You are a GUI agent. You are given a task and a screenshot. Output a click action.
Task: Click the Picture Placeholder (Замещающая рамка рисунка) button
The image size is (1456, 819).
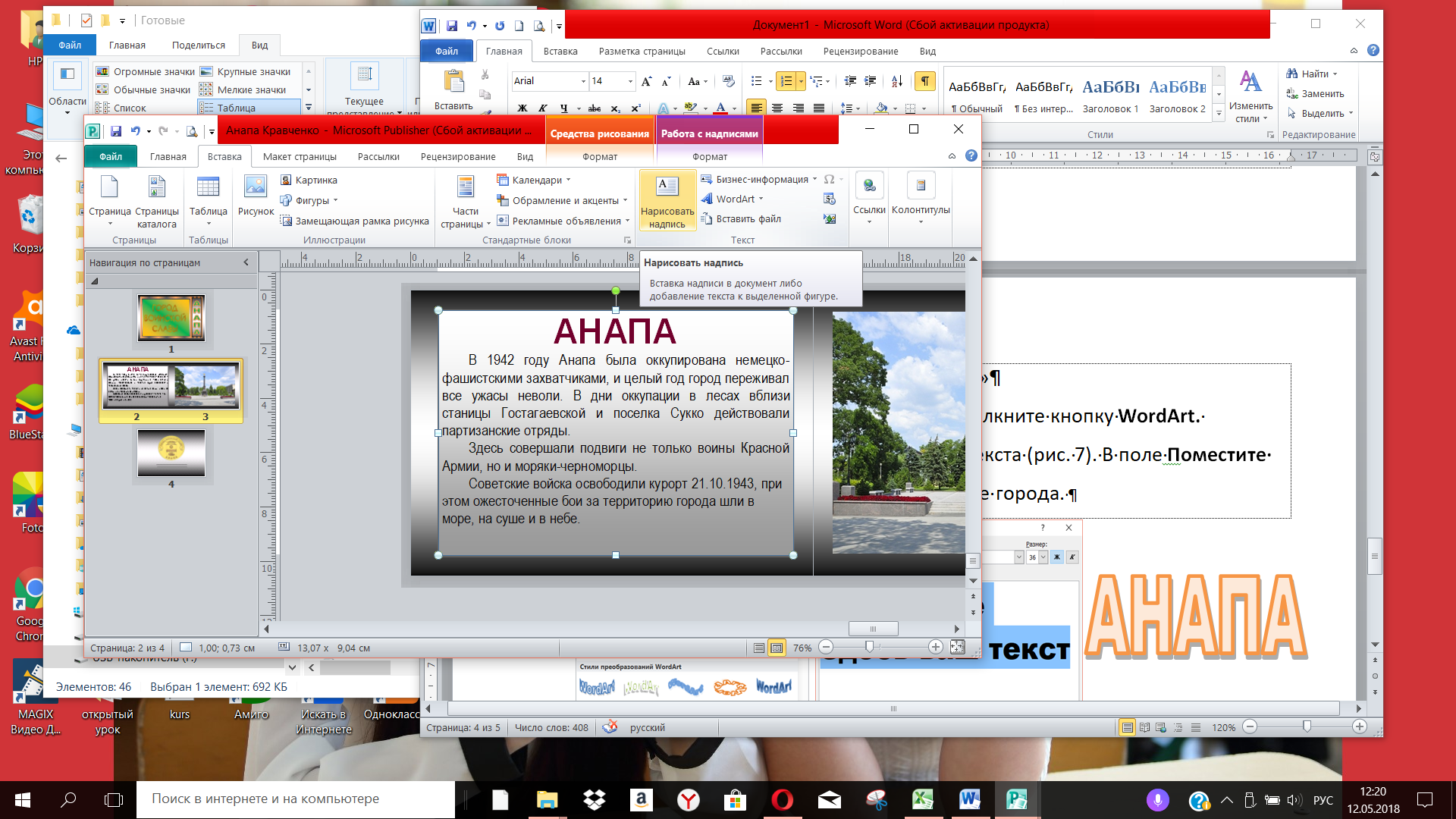pos(354,221)
